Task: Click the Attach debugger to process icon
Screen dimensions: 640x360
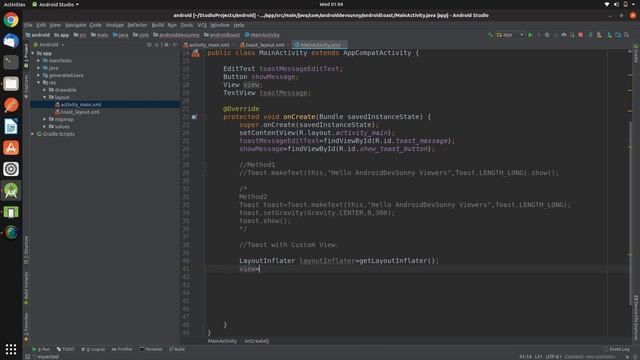Action: (572, 35)
